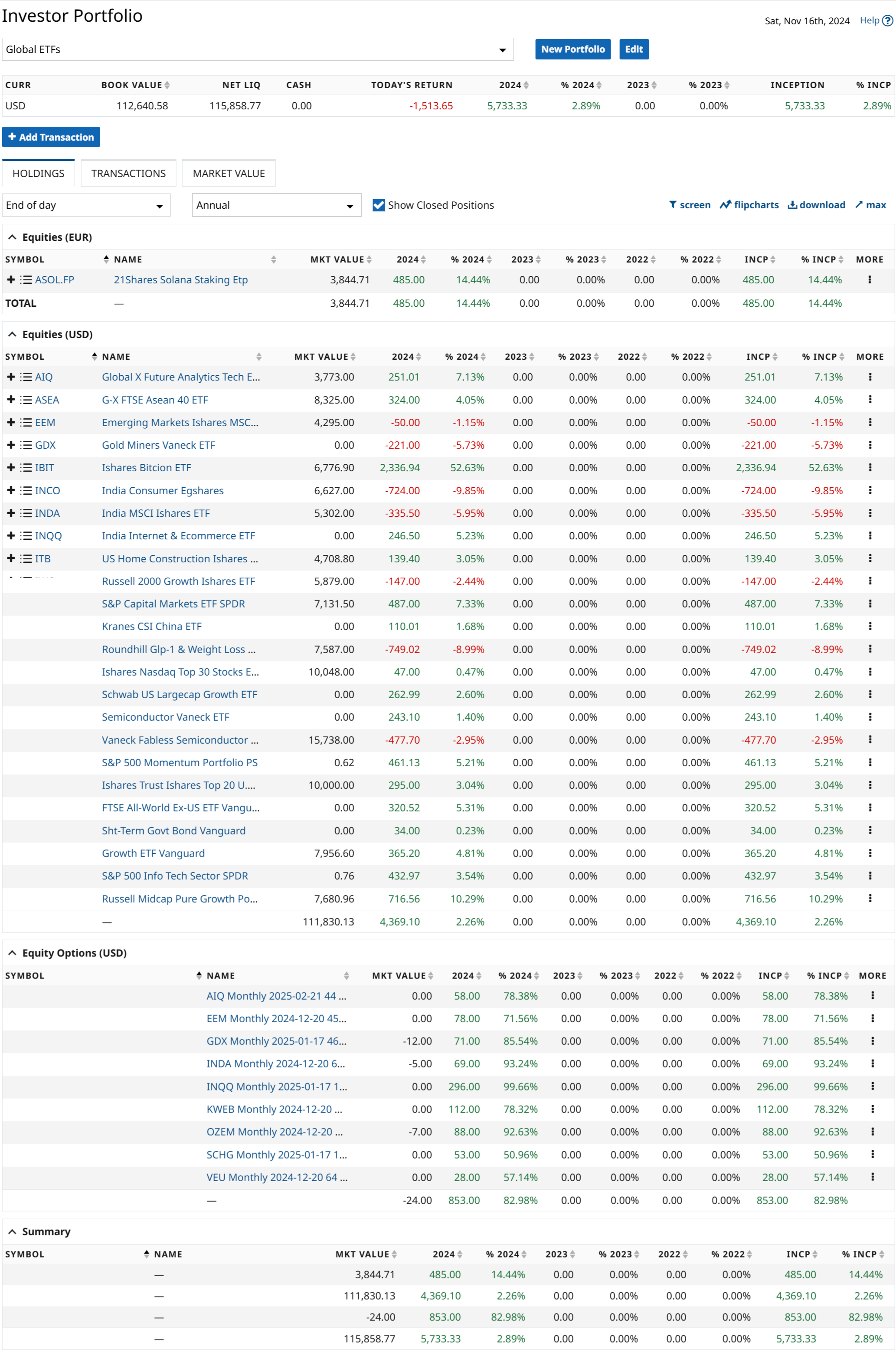Screen dimensions: 896x1359
Task: Open Ishares Bitcion ETF link
Action: coord(146,468)
